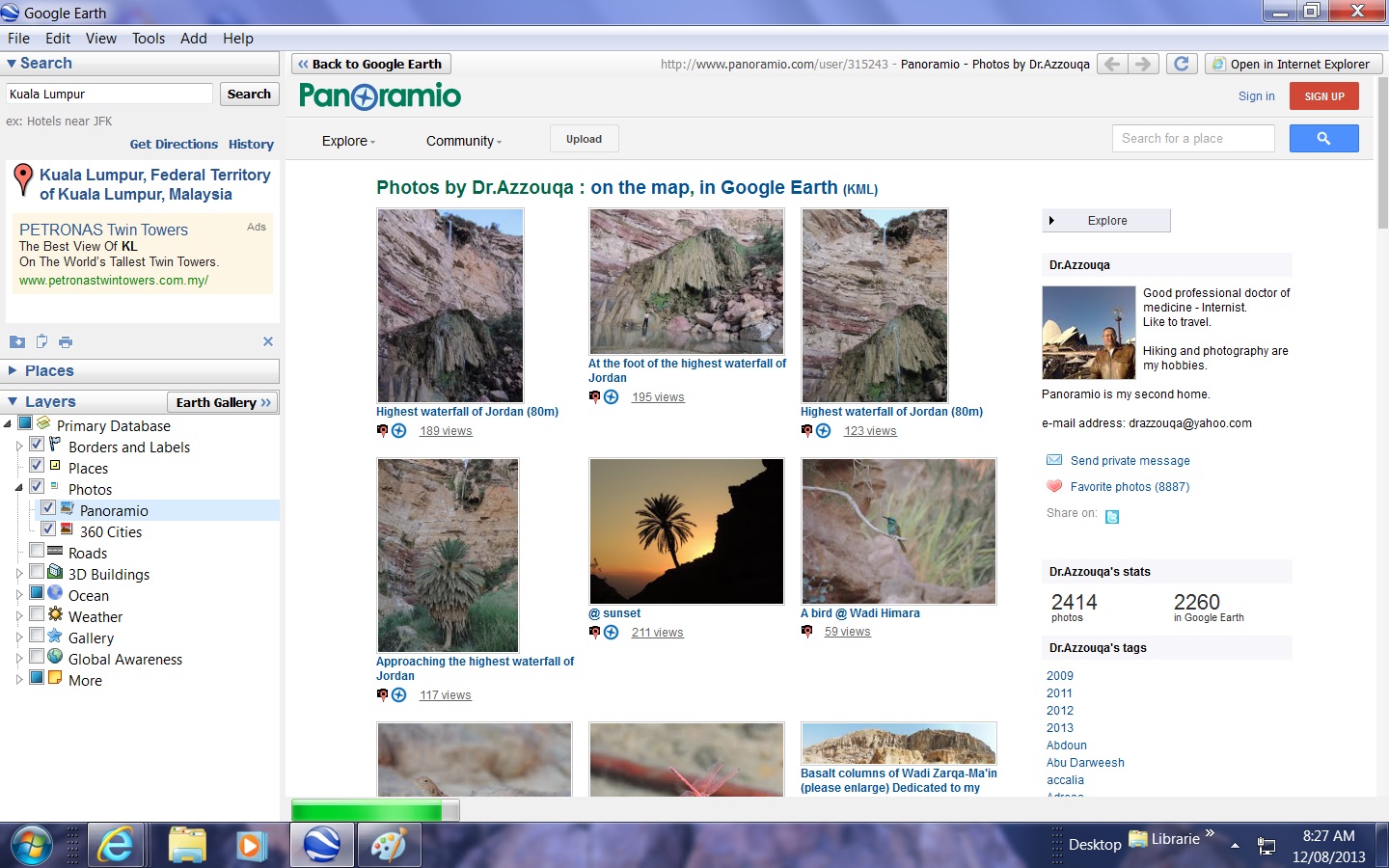Image resolution: width=1389 pixels, height=868 pixels.
Task: Open the View menu
Action: [100, 39]
